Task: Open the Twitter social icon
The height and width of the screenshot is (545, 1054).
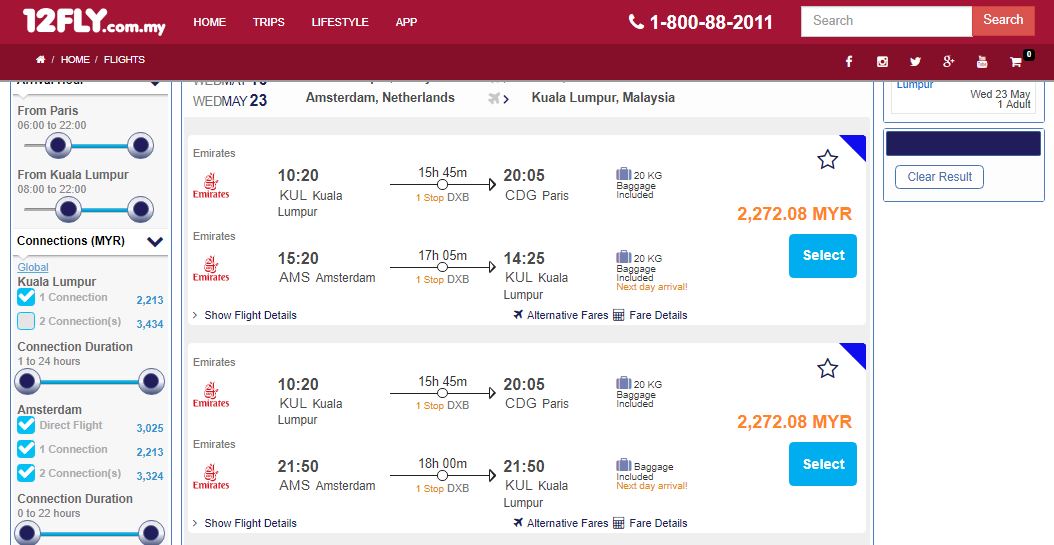Action: coord(915,62)
